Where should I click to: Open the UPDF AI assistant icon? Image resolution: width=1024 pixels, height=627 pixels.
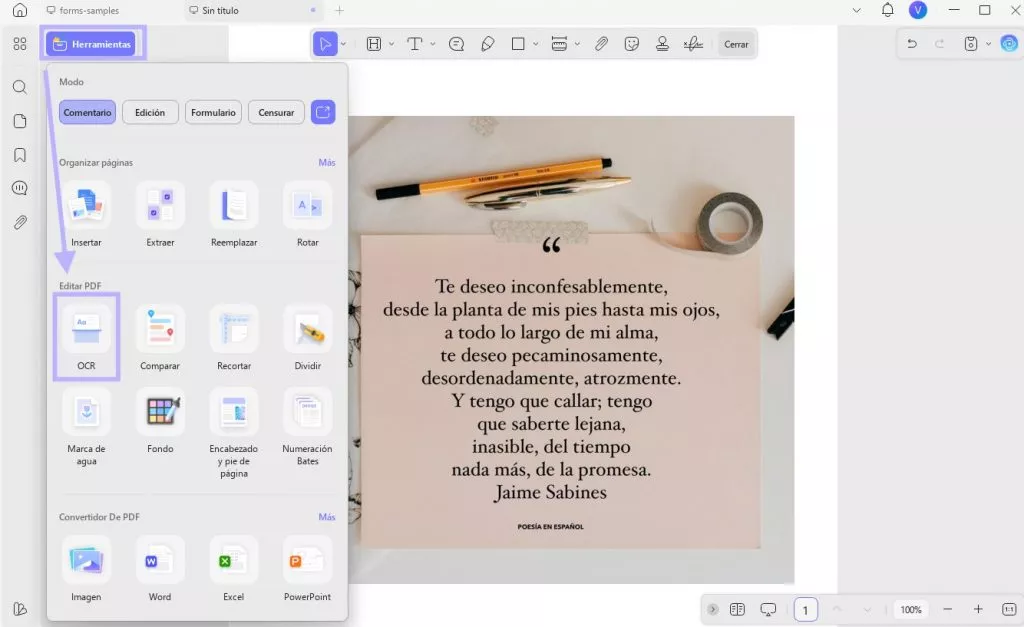1009,44
